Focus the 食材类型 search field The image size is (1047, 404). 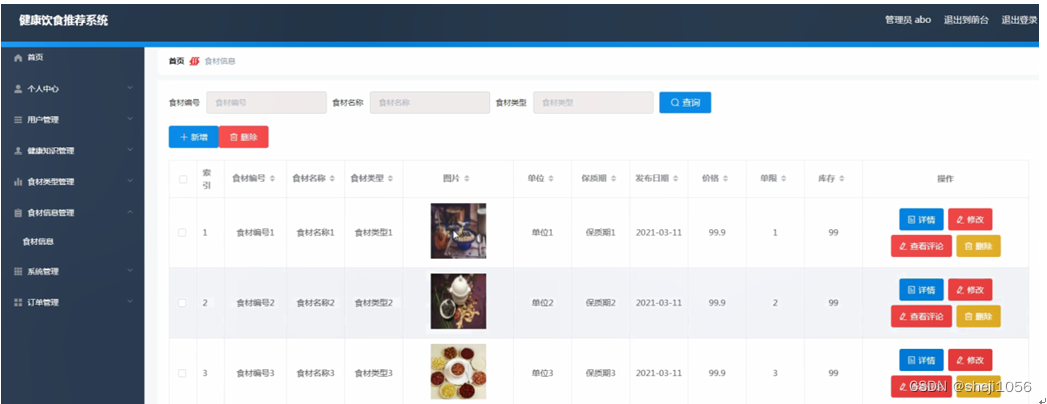tap(593, 103)
